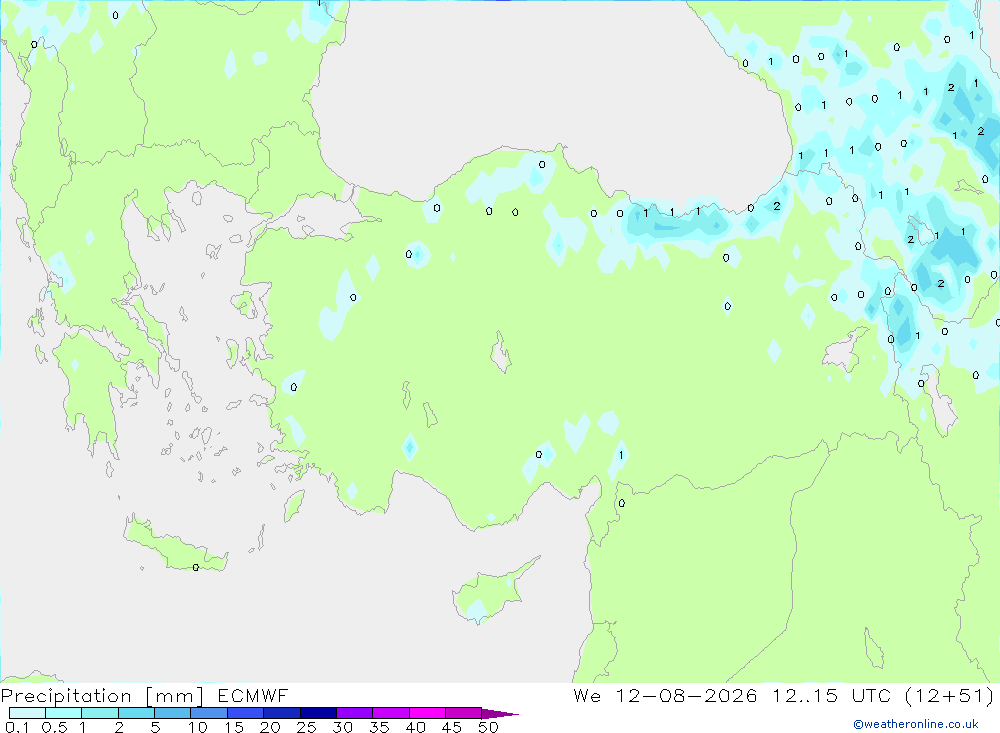Click the above-50 mm arrow tip of legend

pos(500,713)
